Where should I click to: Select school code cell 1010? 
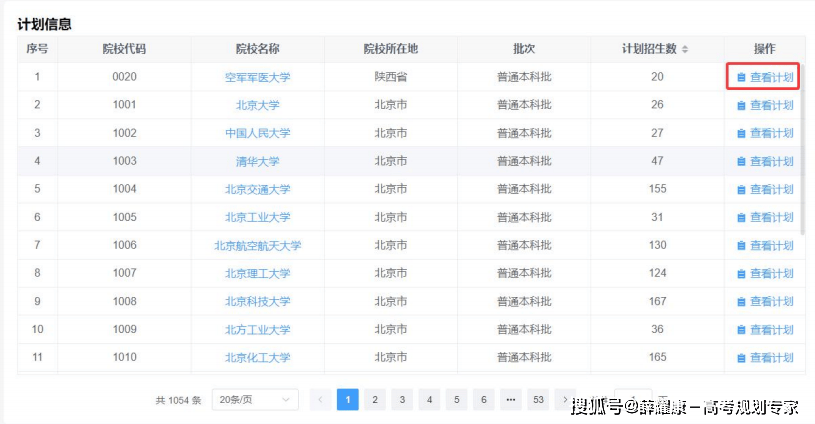125,357
